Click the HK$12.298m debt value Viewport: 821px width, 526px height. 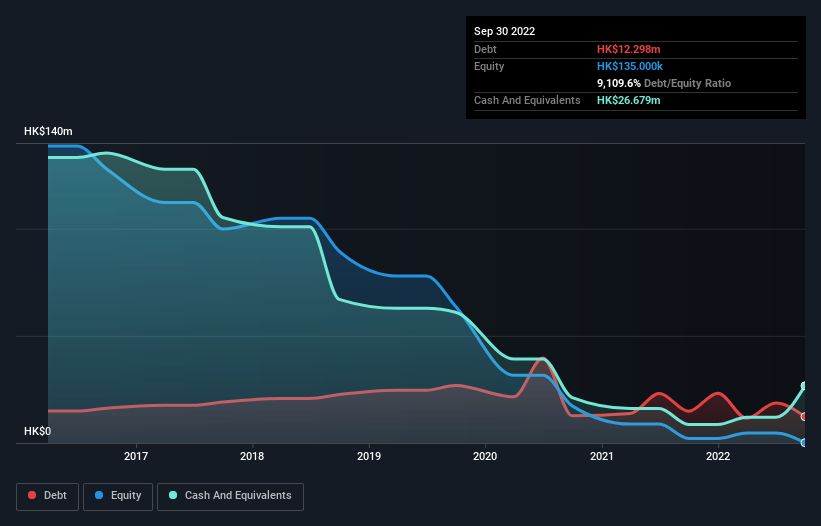click(x=628, y=49)
